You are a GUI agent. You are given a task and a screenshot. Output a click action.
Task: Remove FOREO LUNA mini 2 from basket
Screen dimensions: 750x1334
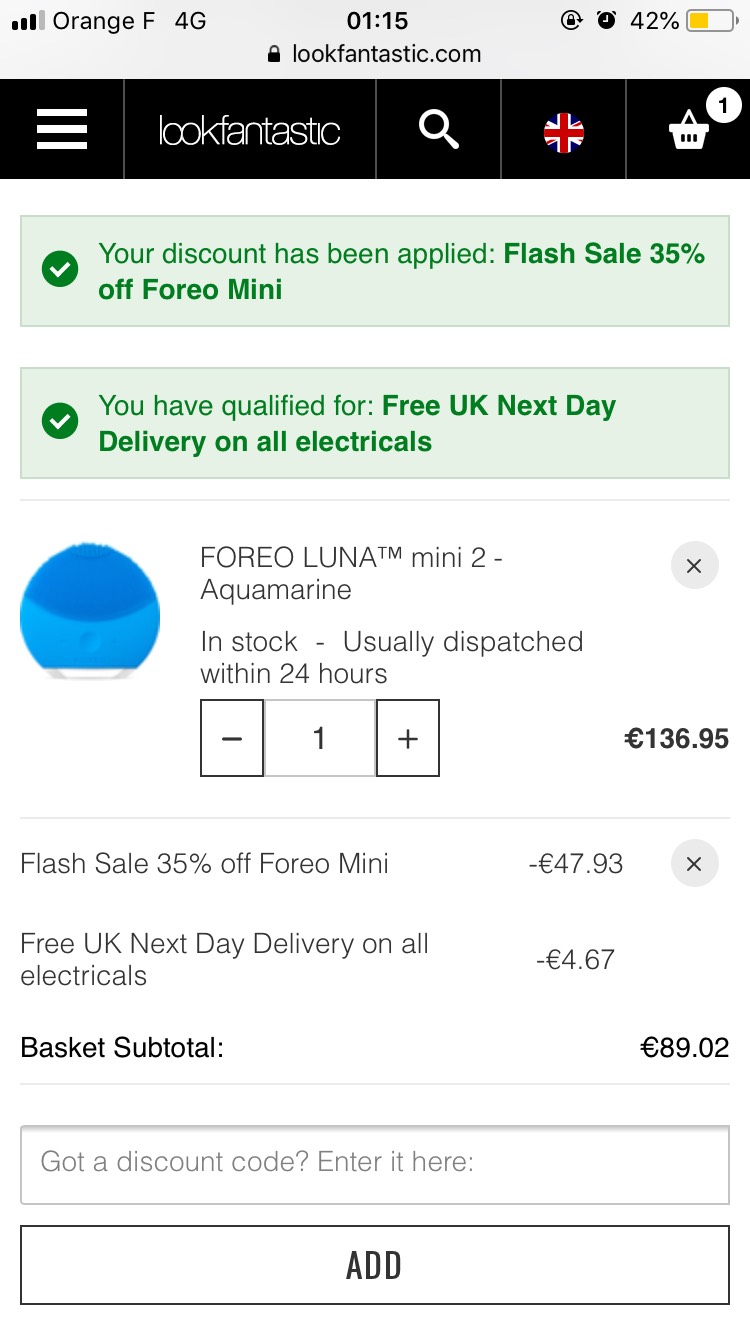[x=694, y=566]
